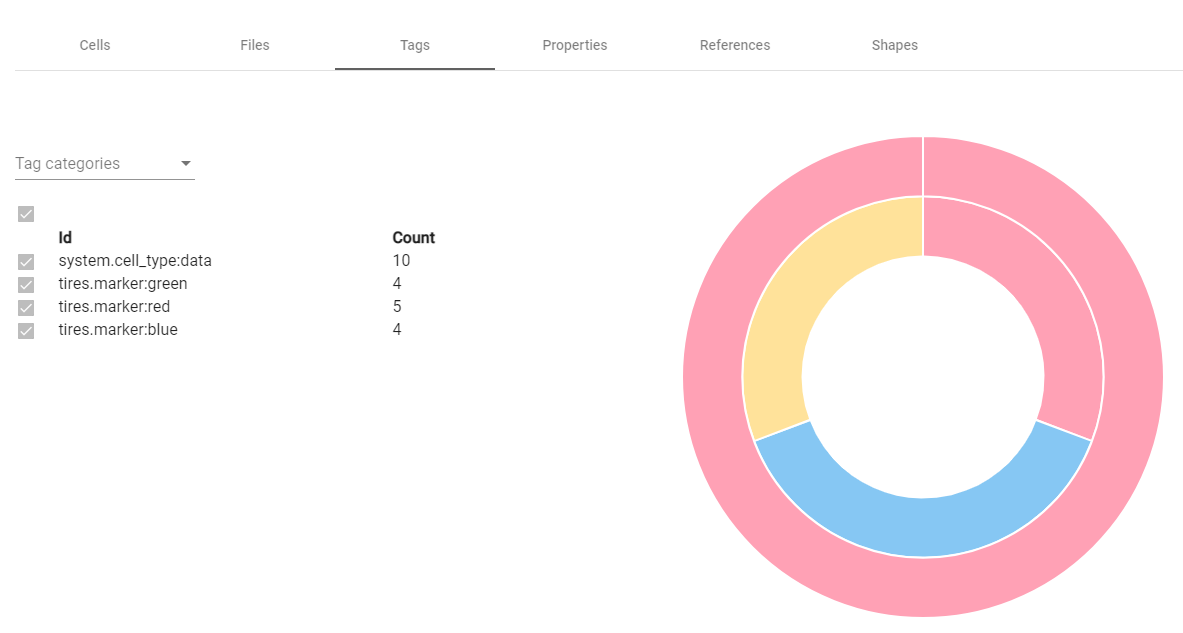Switch to the Cells tab

coord(95,45)
